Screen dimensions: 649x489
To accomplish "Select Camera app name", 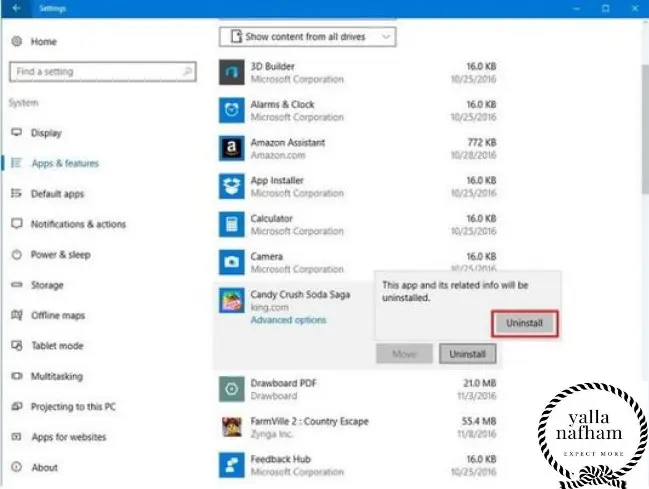I will tap(267, 256).
